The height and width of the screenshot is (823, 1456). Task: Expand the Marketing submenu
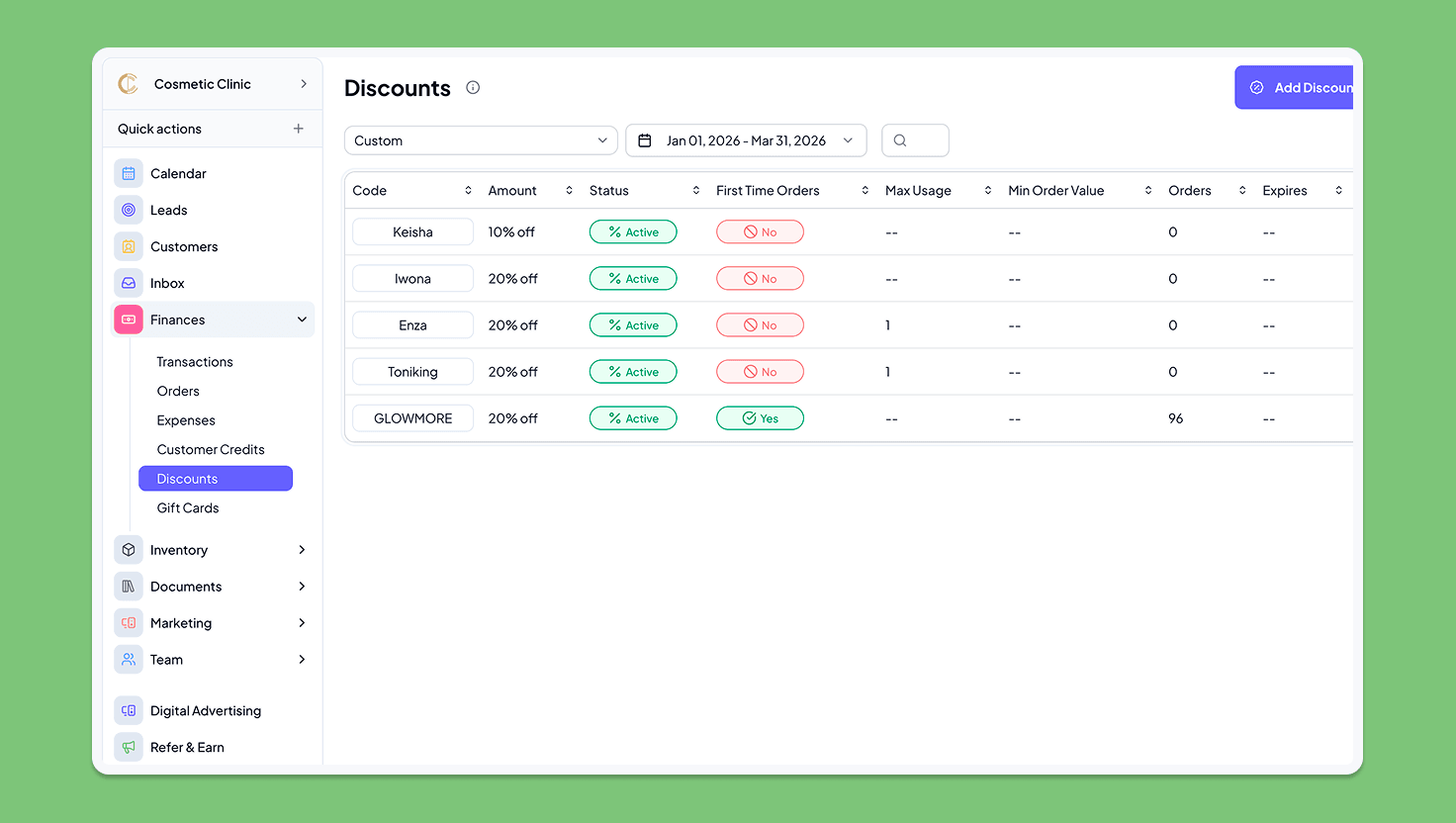[302, 623]
